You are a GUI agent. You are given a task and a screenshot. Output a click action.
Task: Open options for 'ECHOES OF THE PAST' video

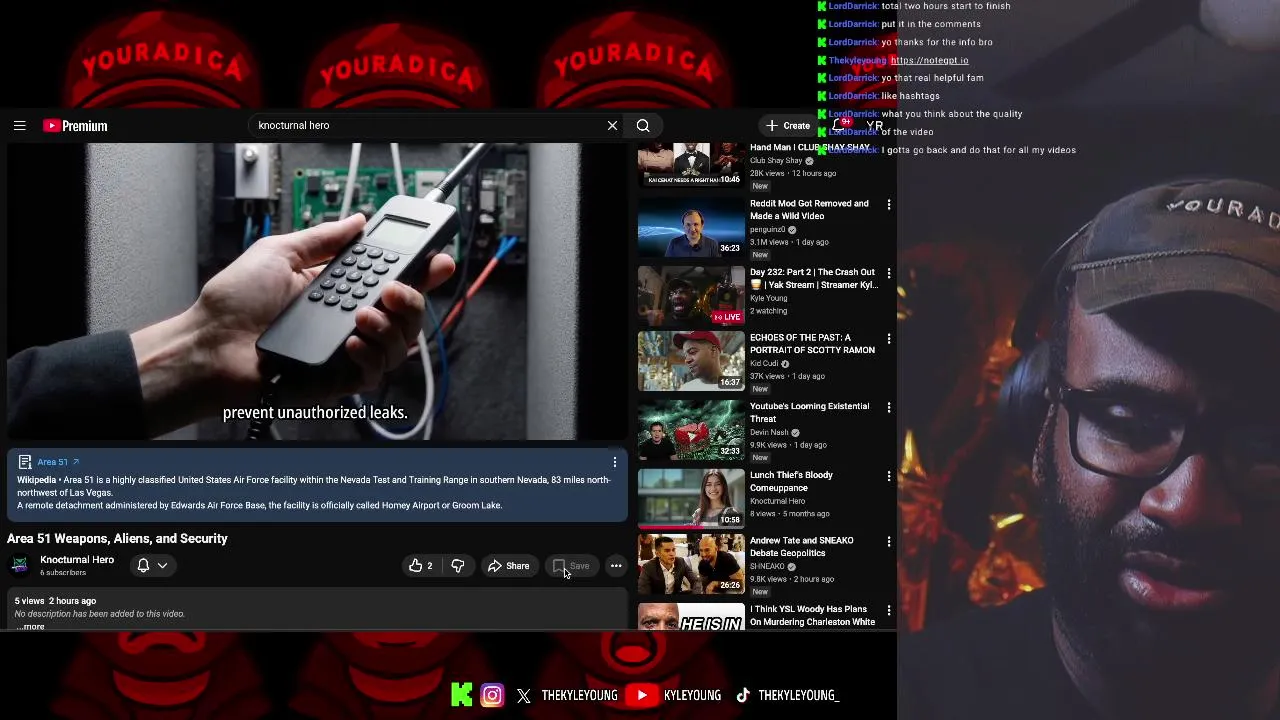pos(888,339)
